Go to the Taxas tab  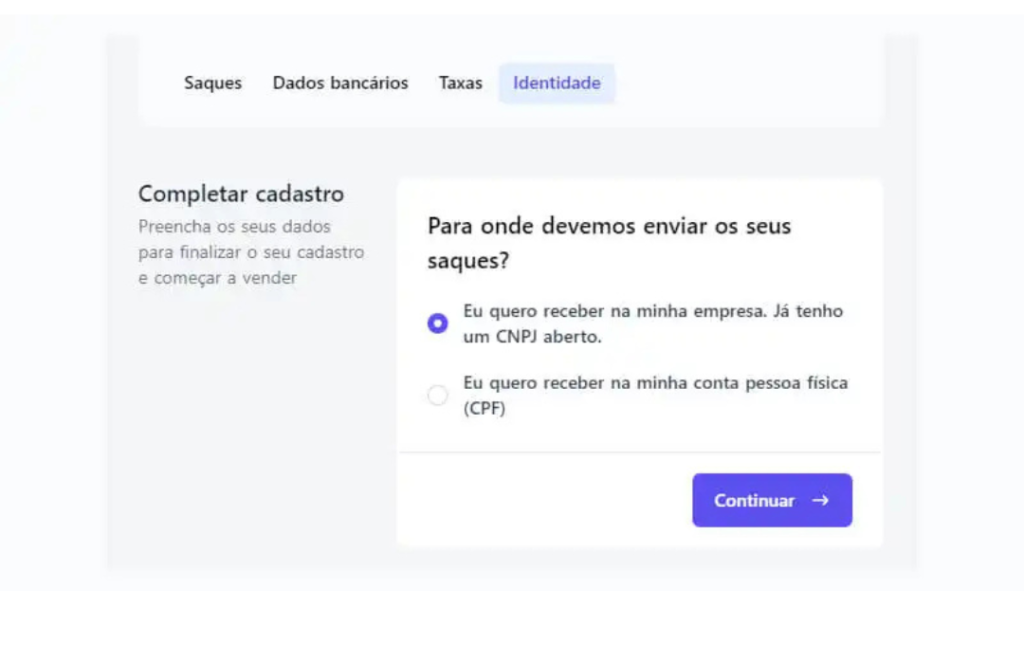[460, 83]
